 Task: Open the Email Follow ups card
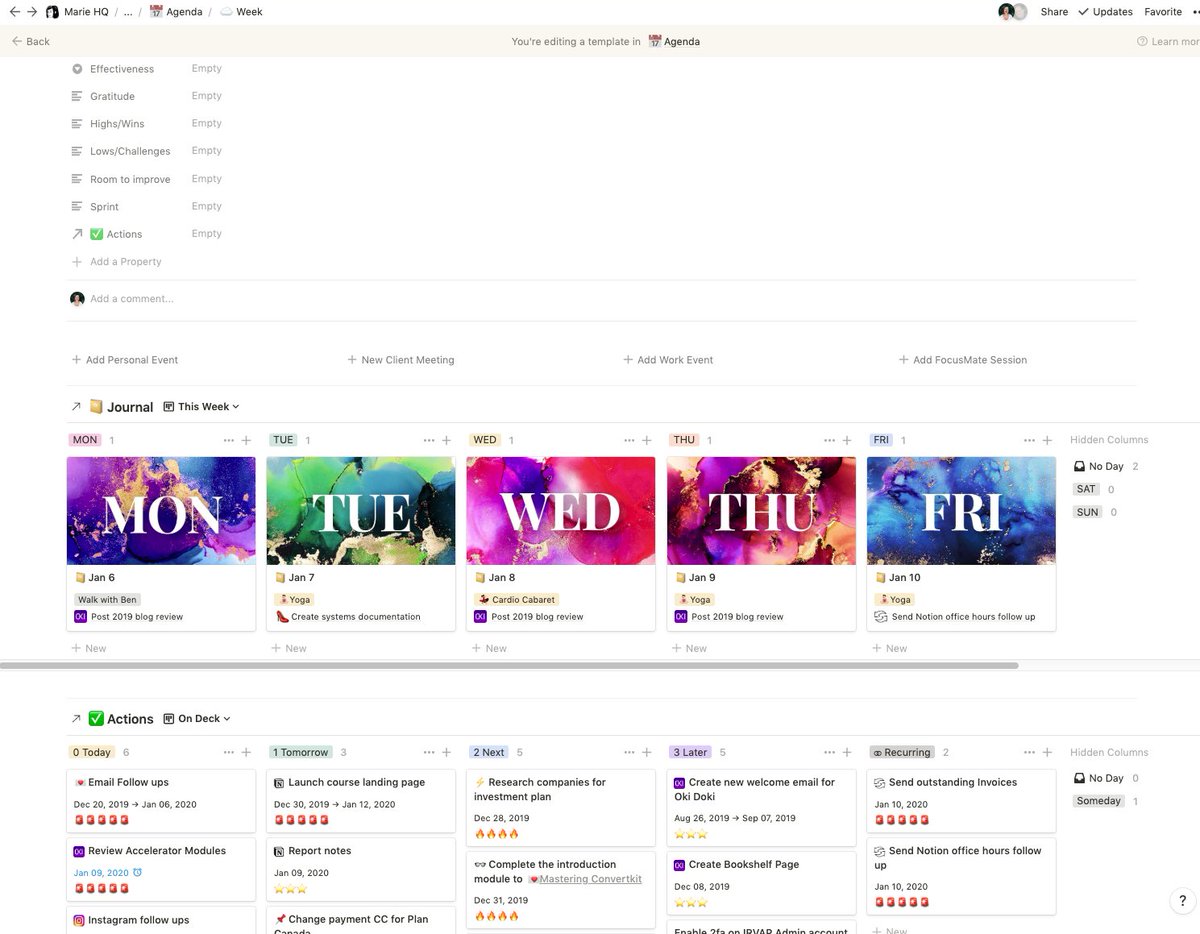[x=161, y=800]
